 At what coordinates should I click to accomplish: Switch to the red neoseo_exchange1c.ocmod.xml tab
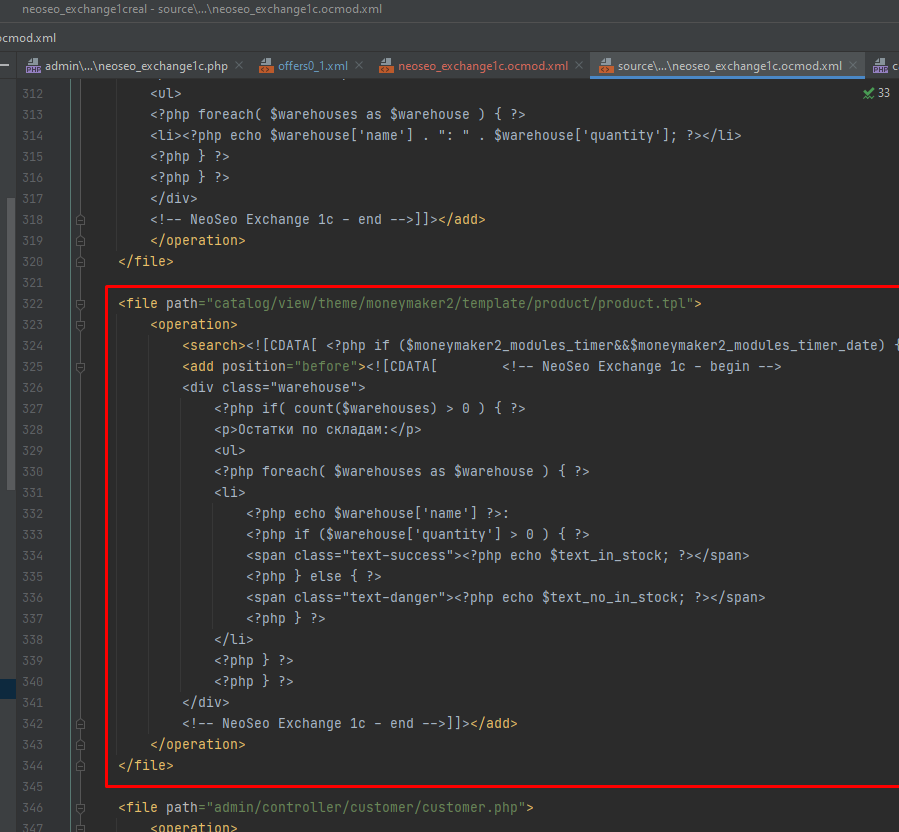click(x=483, y=67)
